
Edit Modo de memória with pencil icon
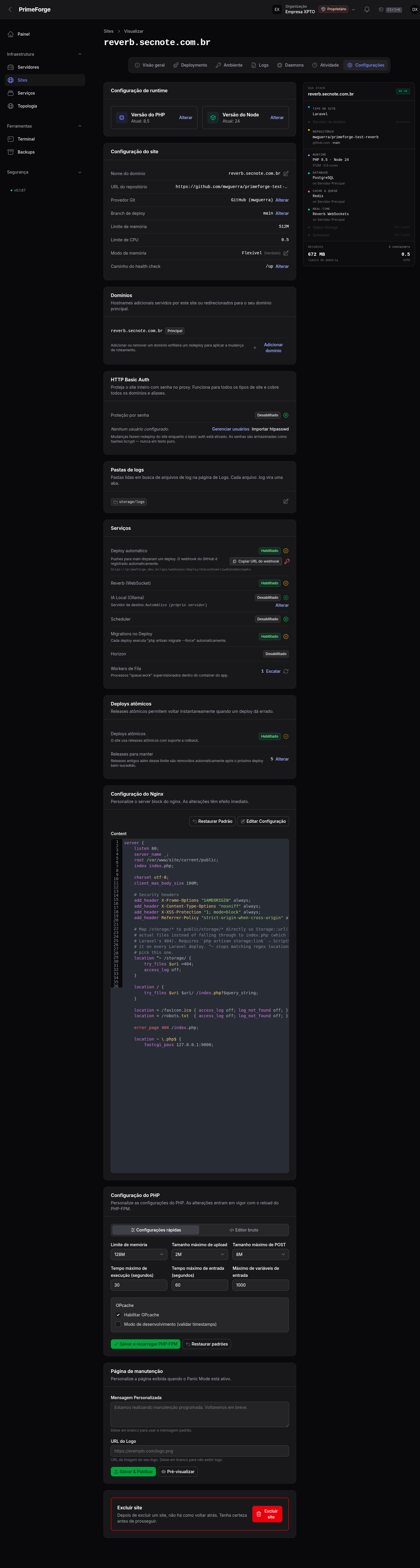[286, 253]
